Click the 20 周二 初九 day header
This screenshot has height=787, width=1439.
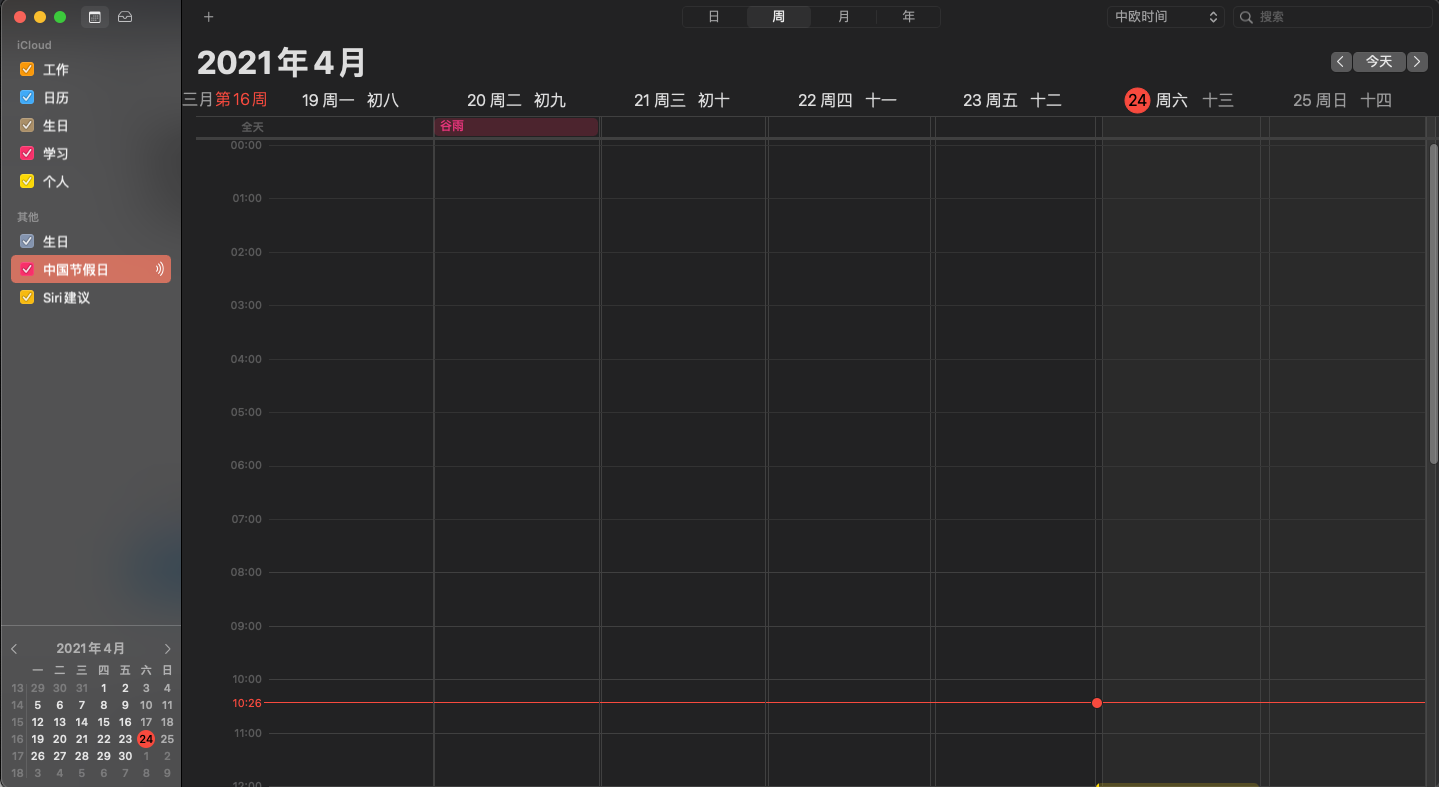pos(516,100)
